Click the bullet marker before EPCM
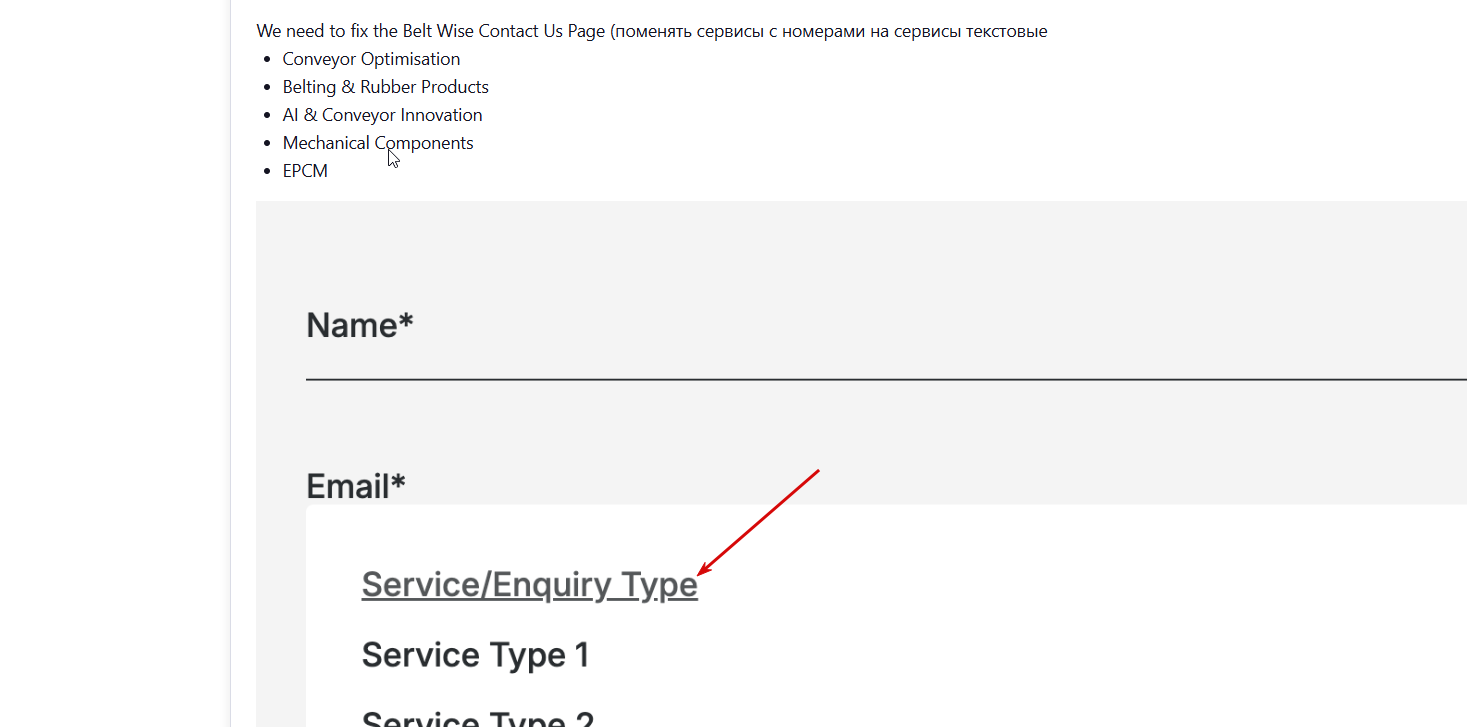The width and height of the screenshot is (1467, 727). [266, 172]
